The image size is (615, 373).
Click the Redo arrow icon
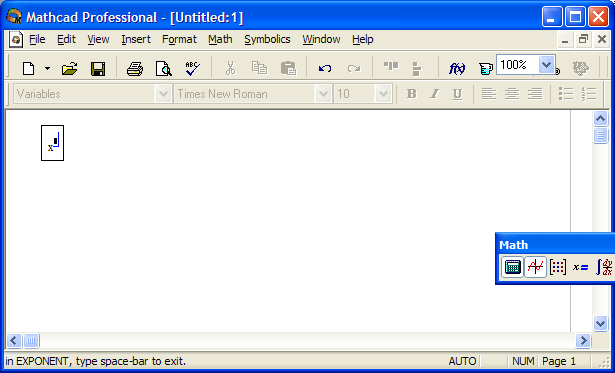354,69
